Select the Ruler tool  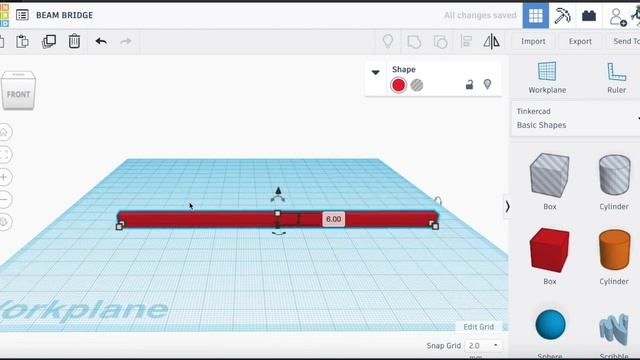tap(616, 78)
